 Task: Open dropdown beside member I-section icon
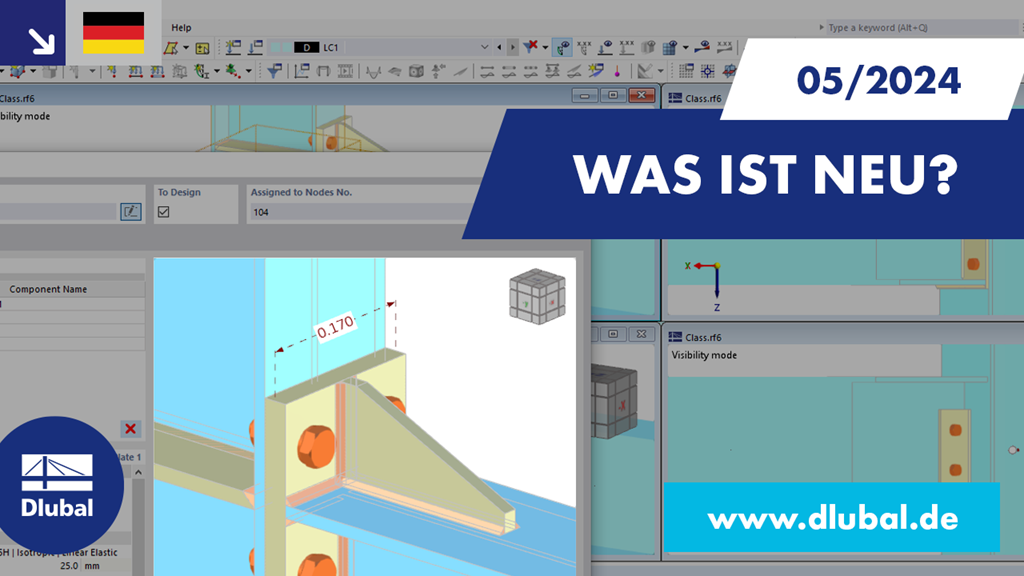[217, 71]
